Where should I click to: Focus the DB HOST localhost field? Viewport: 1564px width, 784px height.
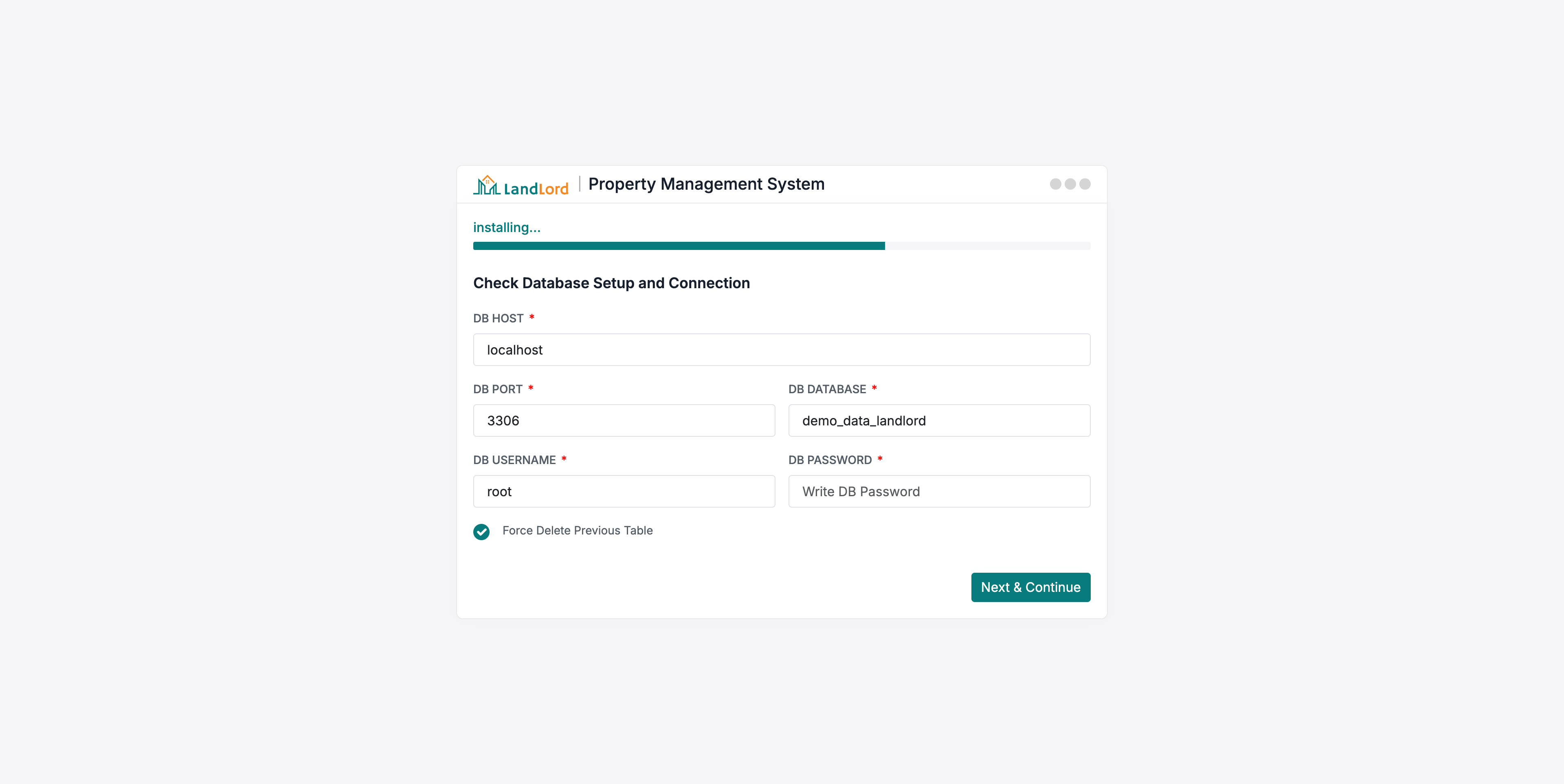pos(782,350)
